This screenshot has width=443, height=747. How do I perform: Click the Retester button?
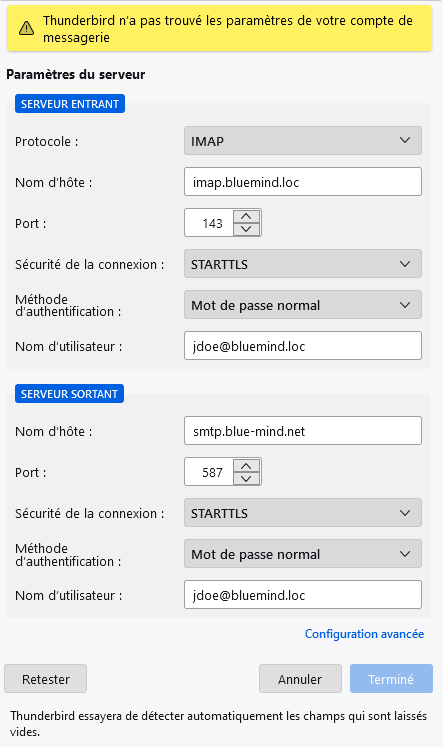pos(46,678)
